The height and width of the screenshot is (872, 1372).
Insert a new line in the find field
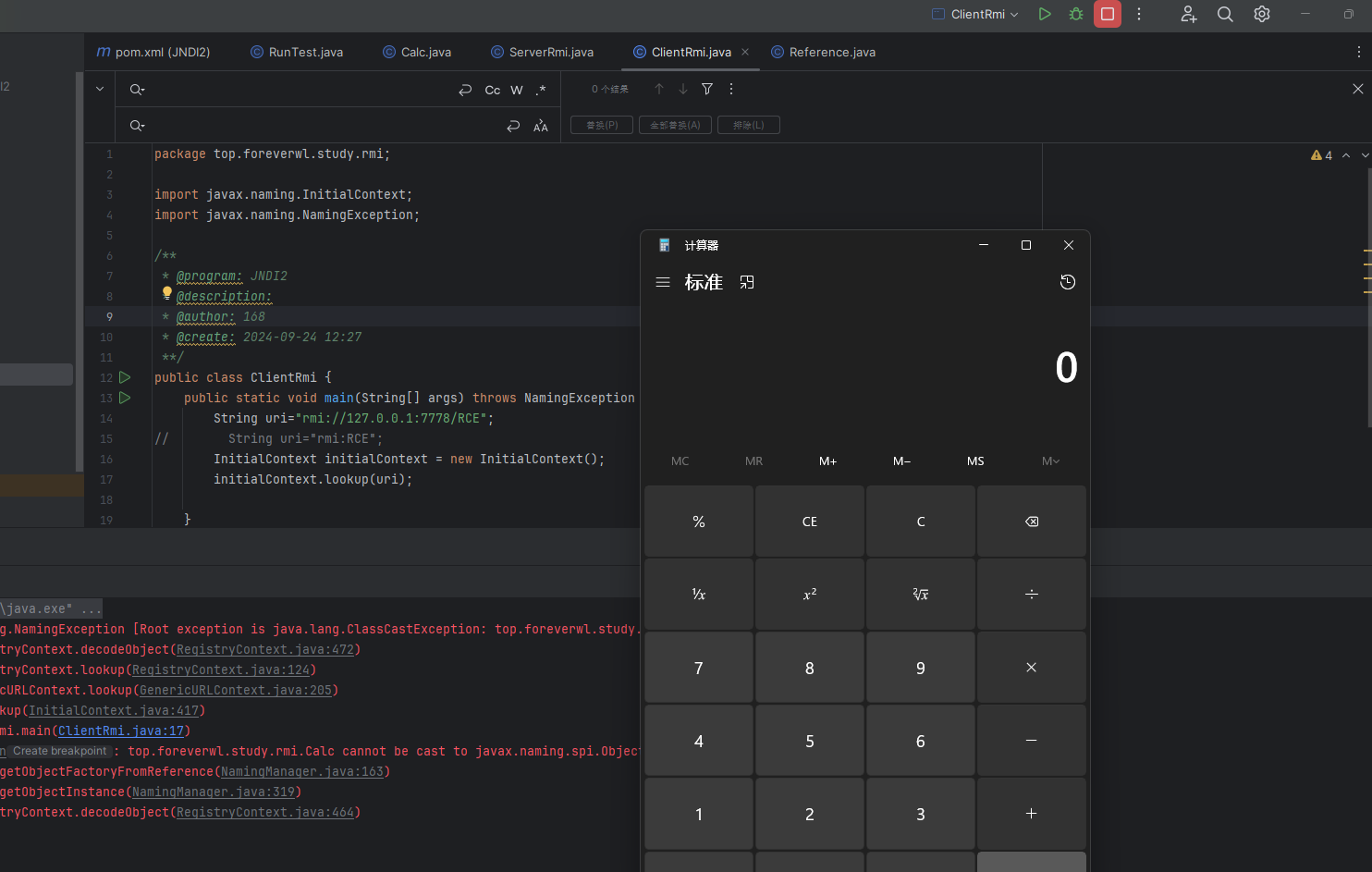[465, 90]
